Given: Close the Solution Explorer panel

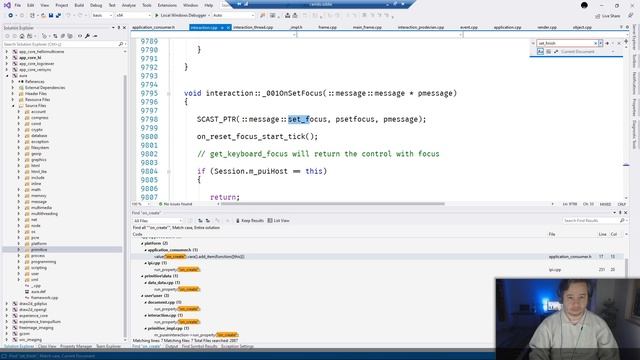Looking at the screenshot, I should coord(124,28).
